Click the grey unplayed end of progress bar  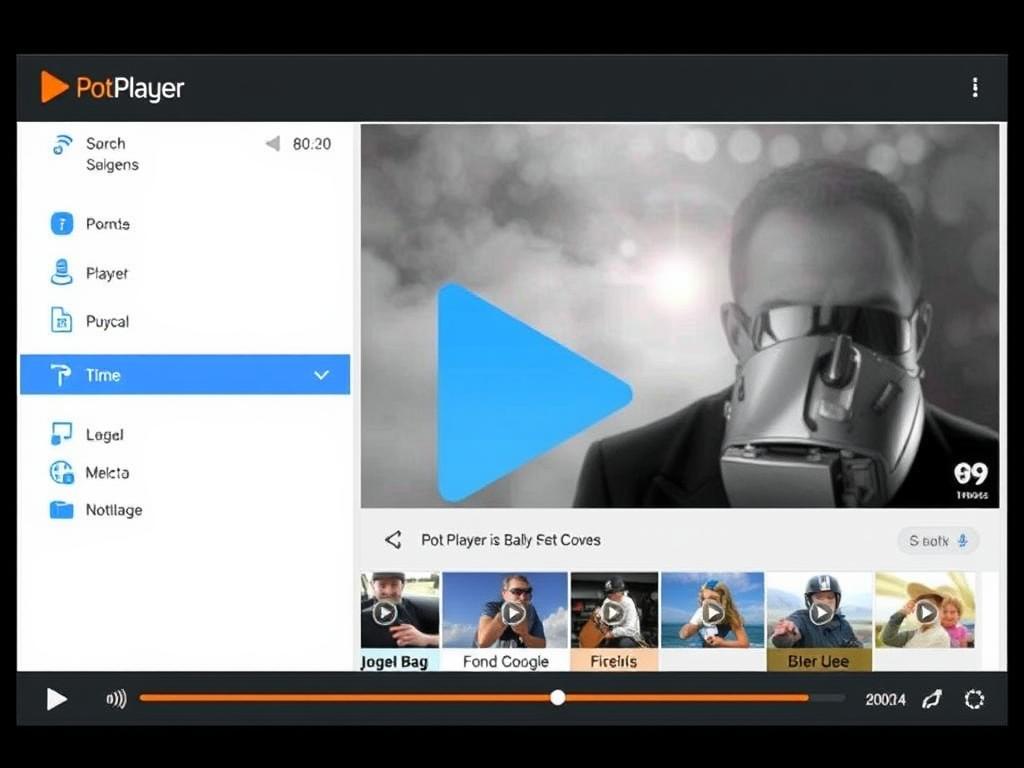(x=827, y=697)
